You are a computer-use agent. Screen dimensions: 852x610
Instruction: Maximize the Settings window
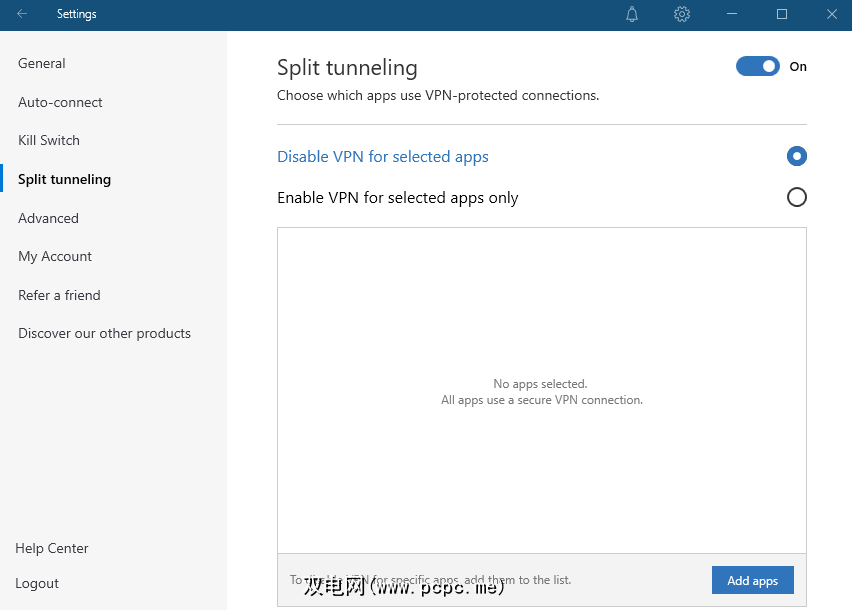[782, 14]
